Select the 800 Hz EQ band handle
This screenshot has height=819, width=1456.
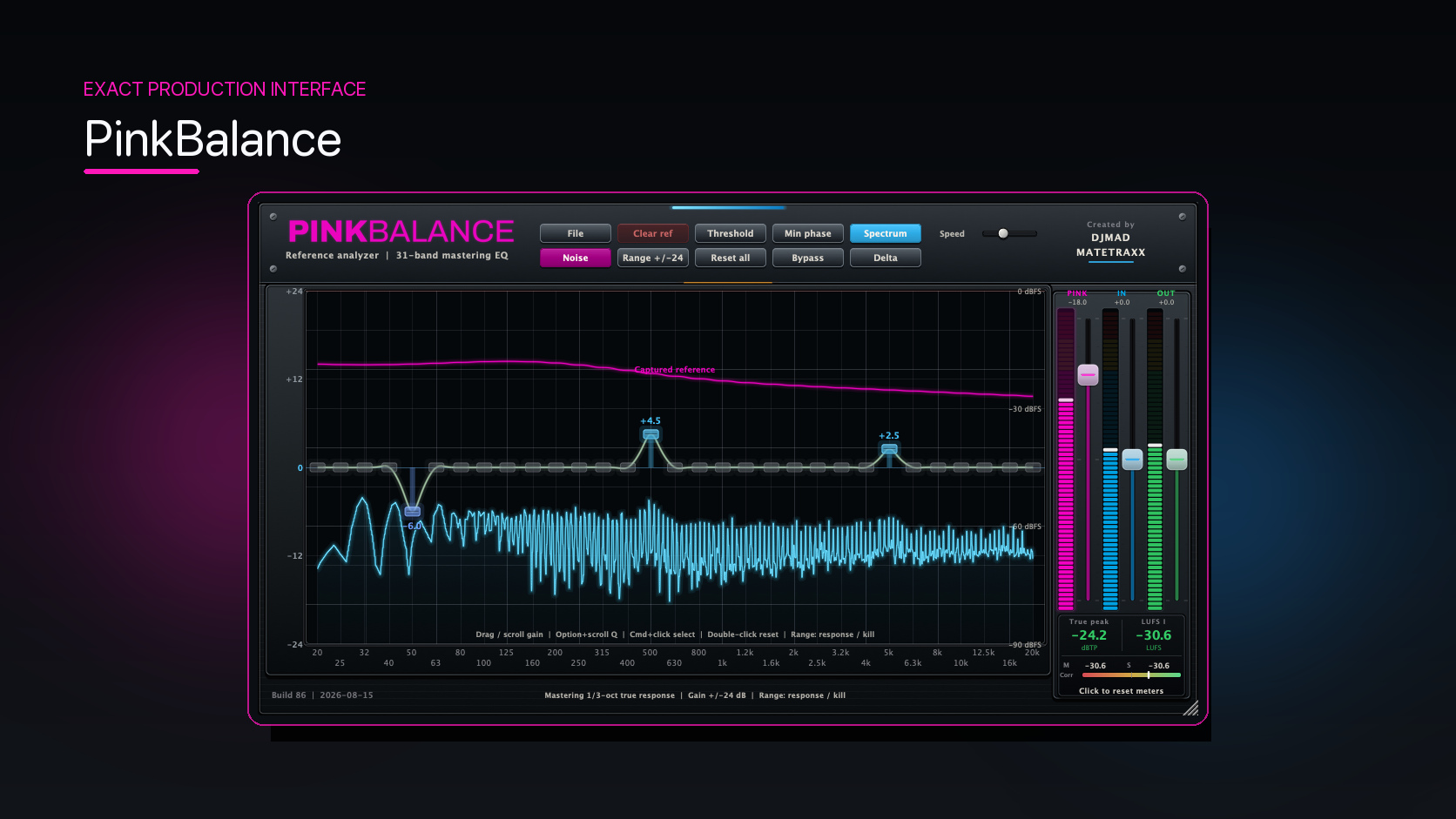[x=698, y=467]
